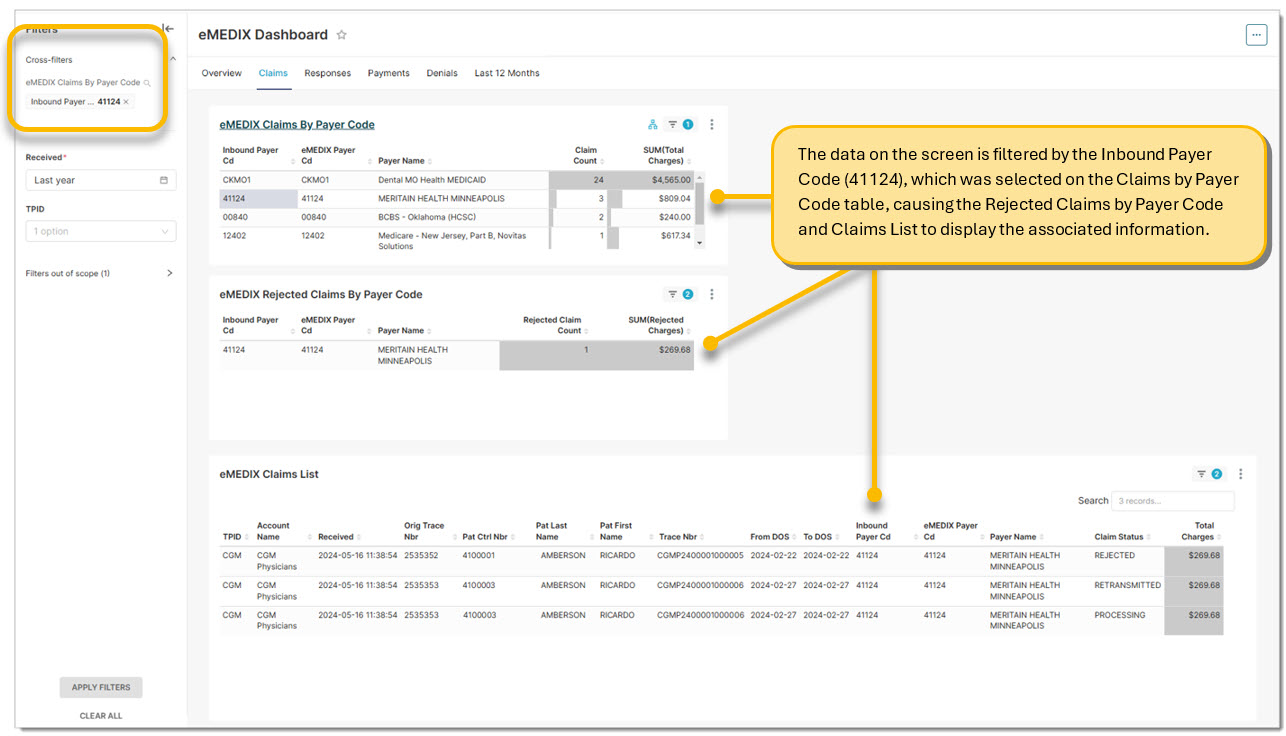
Task: Click the applied filters icon on Claims By Payer Code
Action: 679,125
